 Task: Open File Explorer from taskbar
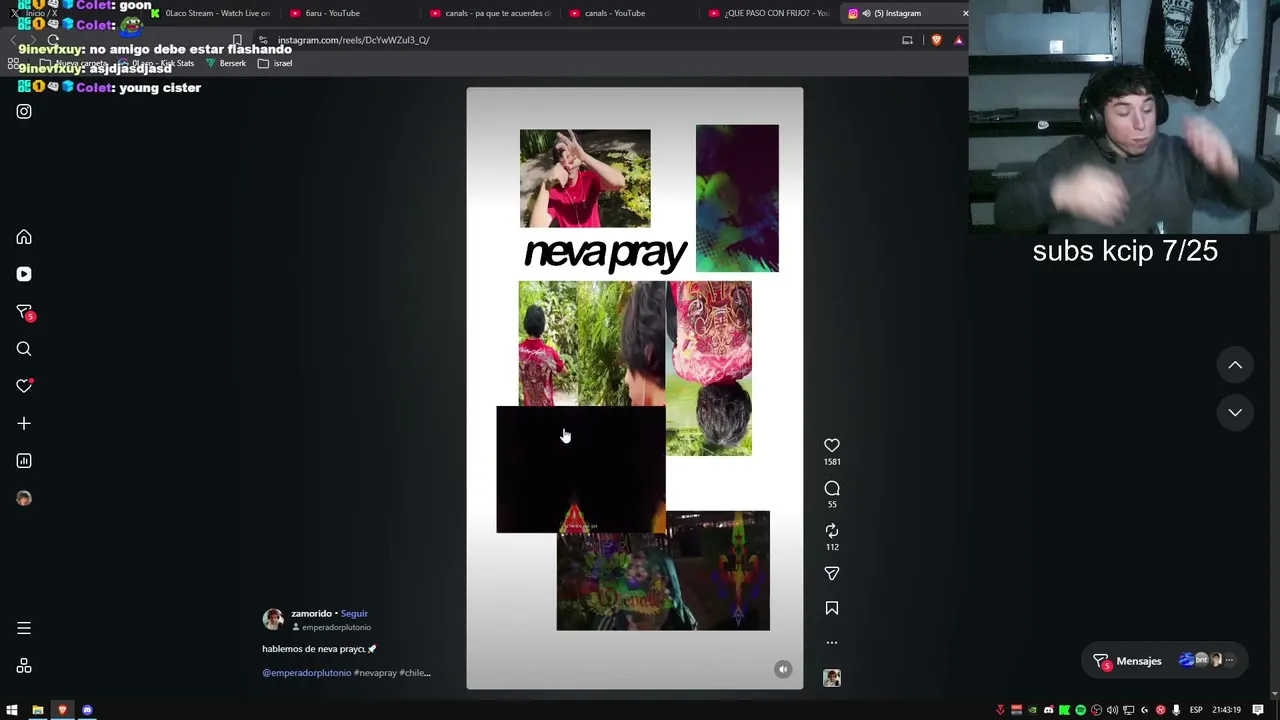tap(37, 710)
